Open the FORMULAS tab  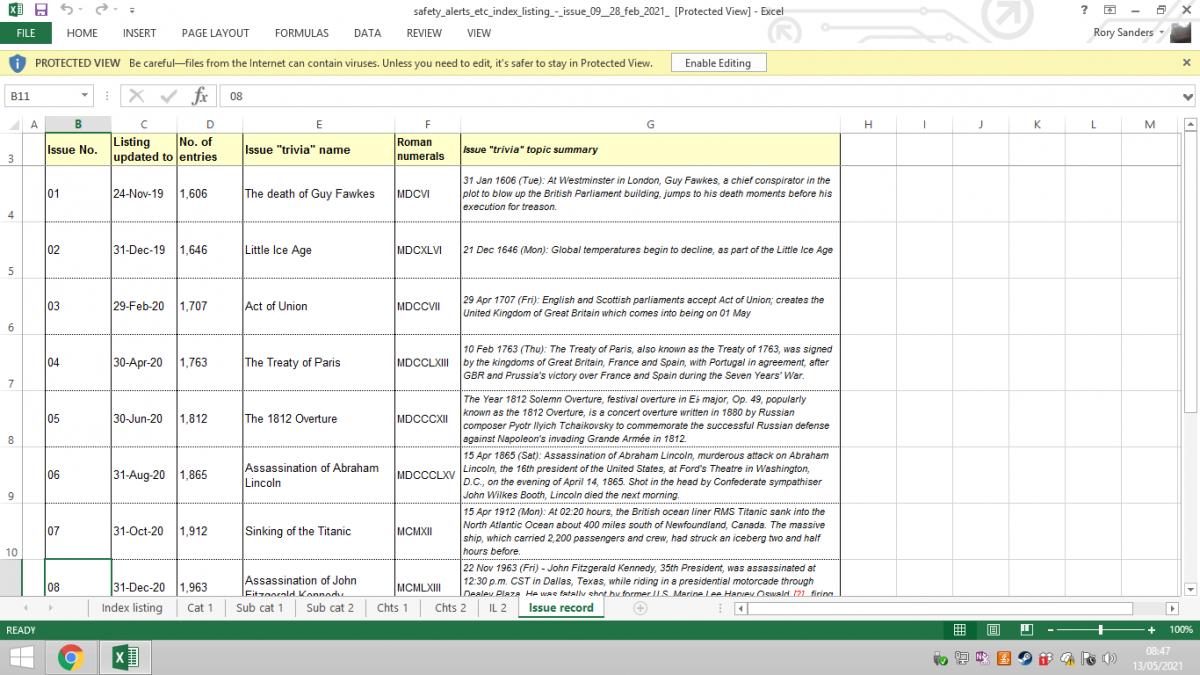(301, 33)
